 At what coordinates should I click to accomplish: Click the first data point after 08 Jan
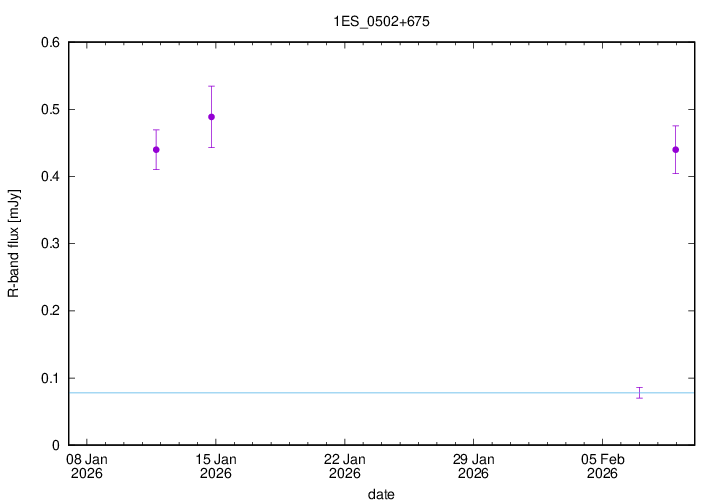(x=156, y=150)
